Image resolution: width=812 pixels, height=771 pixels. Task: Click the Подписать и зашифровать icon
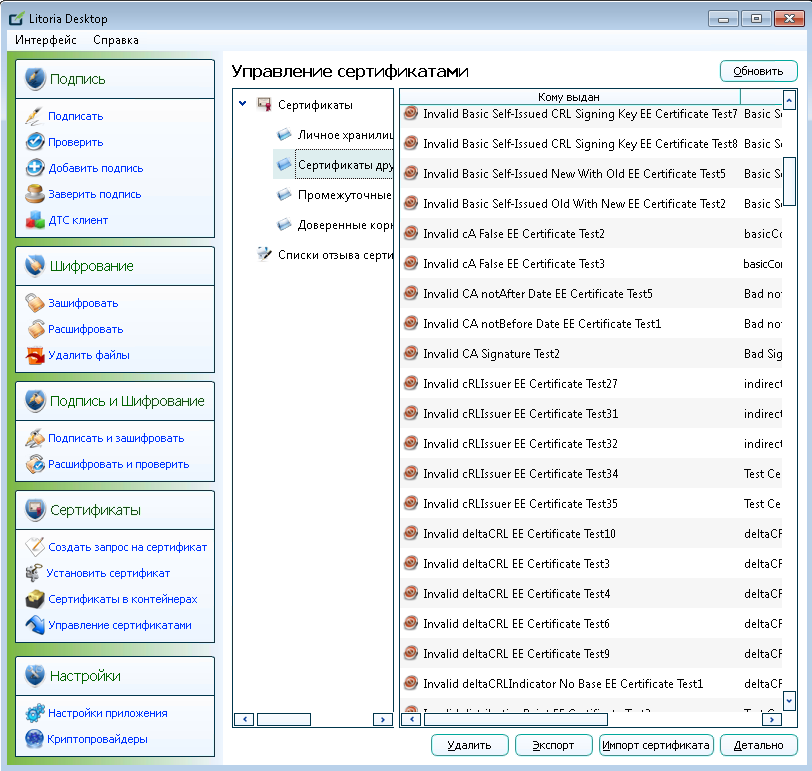pos(35,438)
